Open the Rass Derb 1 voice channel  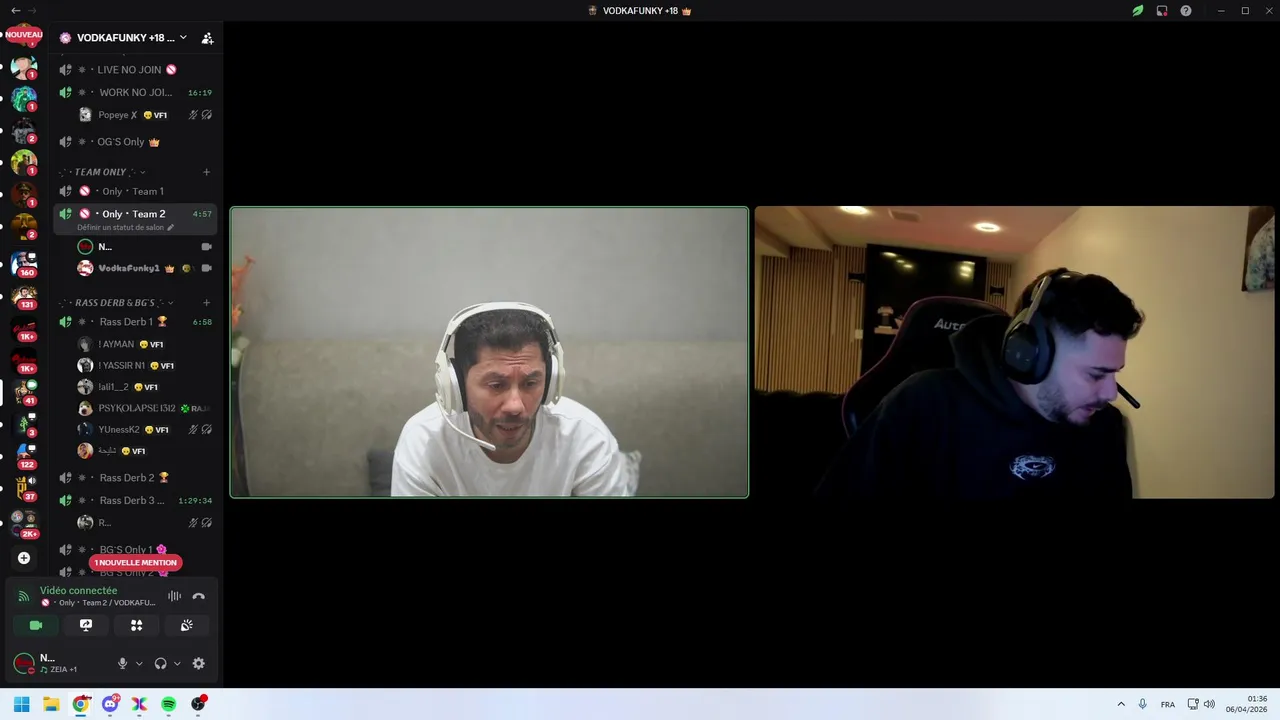(135, 322)
